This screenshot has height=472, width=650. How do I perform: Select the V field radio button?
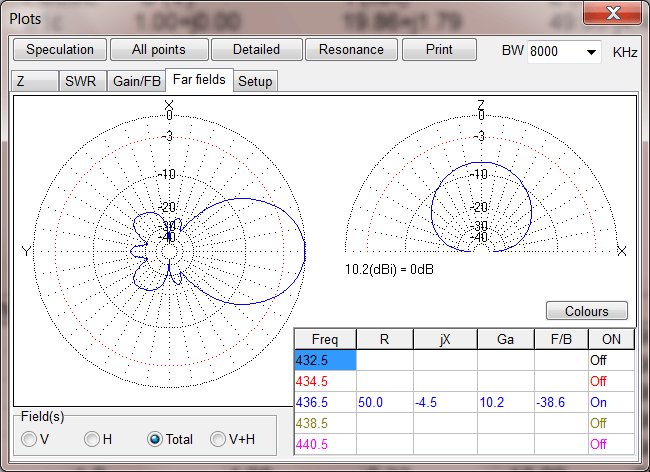click(x=28, y=438)
